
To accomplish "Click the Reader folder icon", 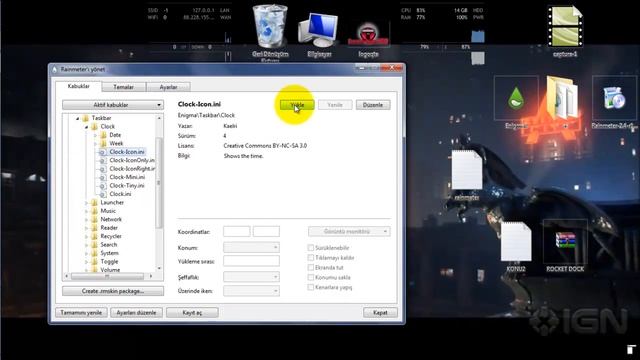I will [95, 228].
